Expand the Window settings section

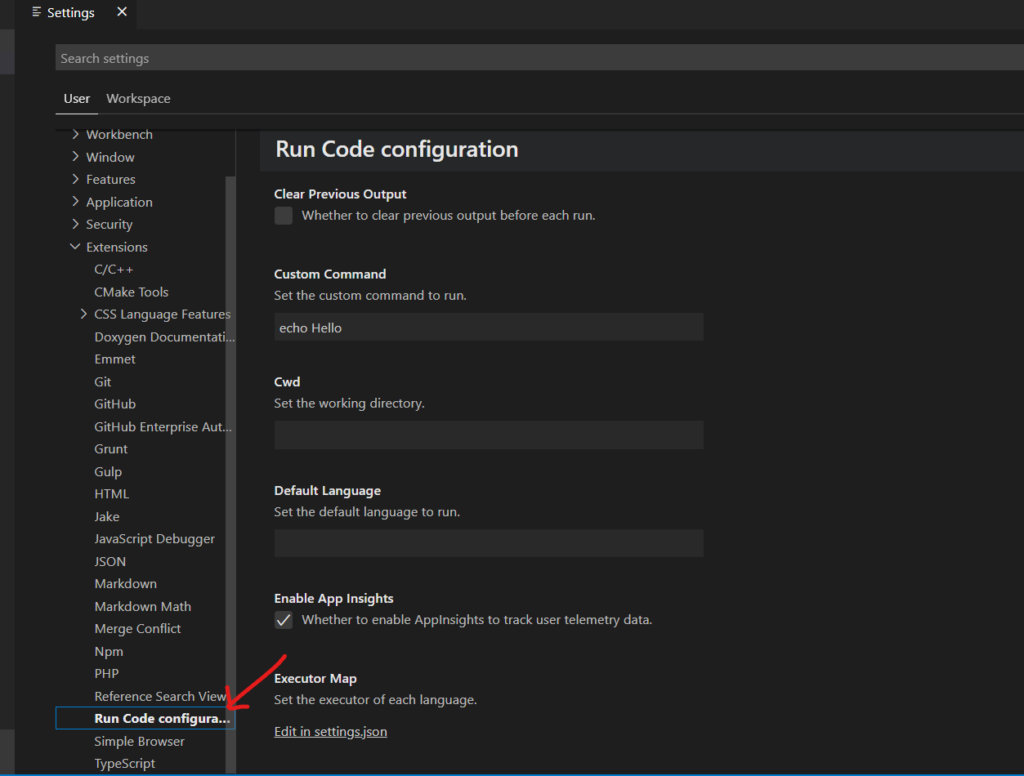pos(110,157)
